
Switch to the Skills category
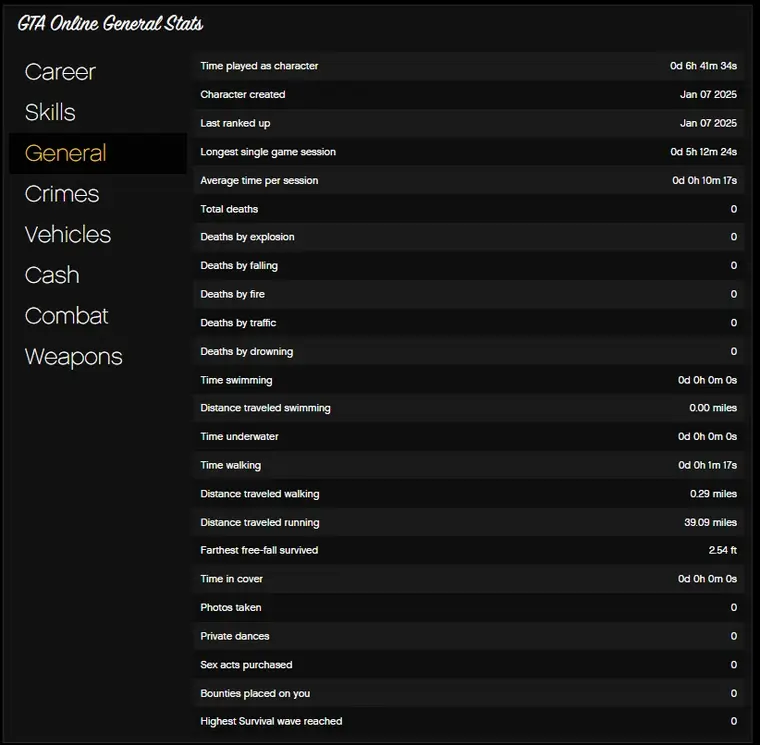tap(50, 113)
